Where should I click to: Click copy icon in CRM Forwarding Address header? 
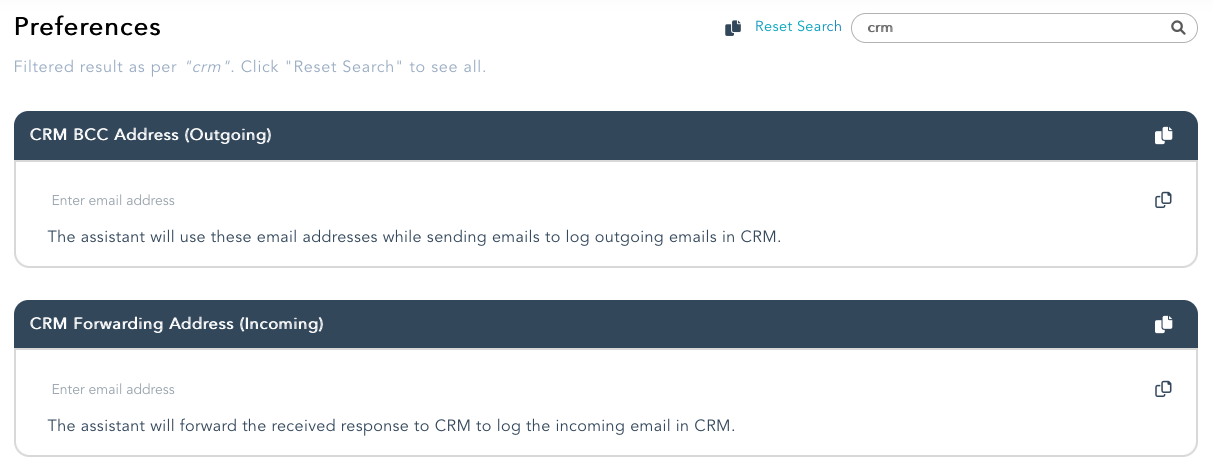[1163, 324]
